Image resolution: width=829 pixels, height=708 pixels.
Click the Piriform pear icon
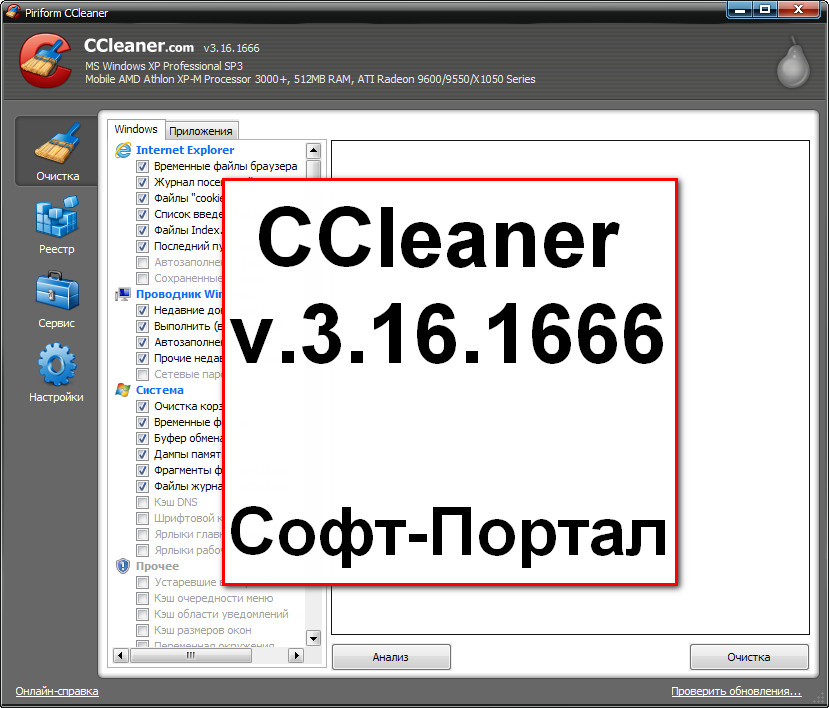(793, 62)
